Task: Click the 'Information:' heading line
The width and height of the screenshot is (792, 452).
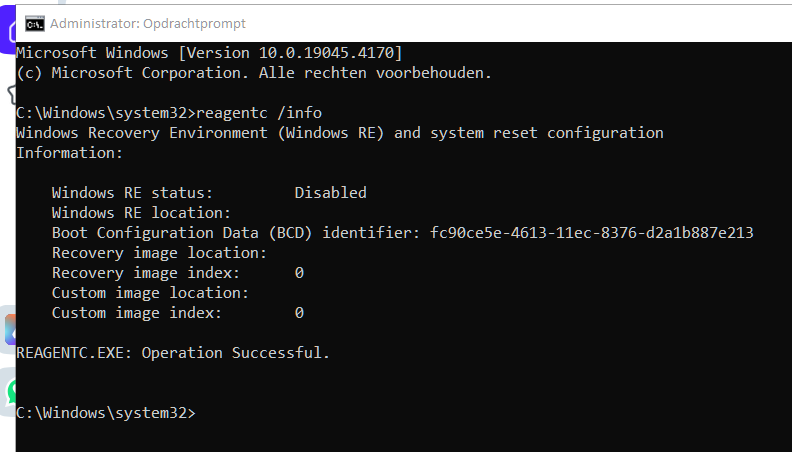Action: 70,152
